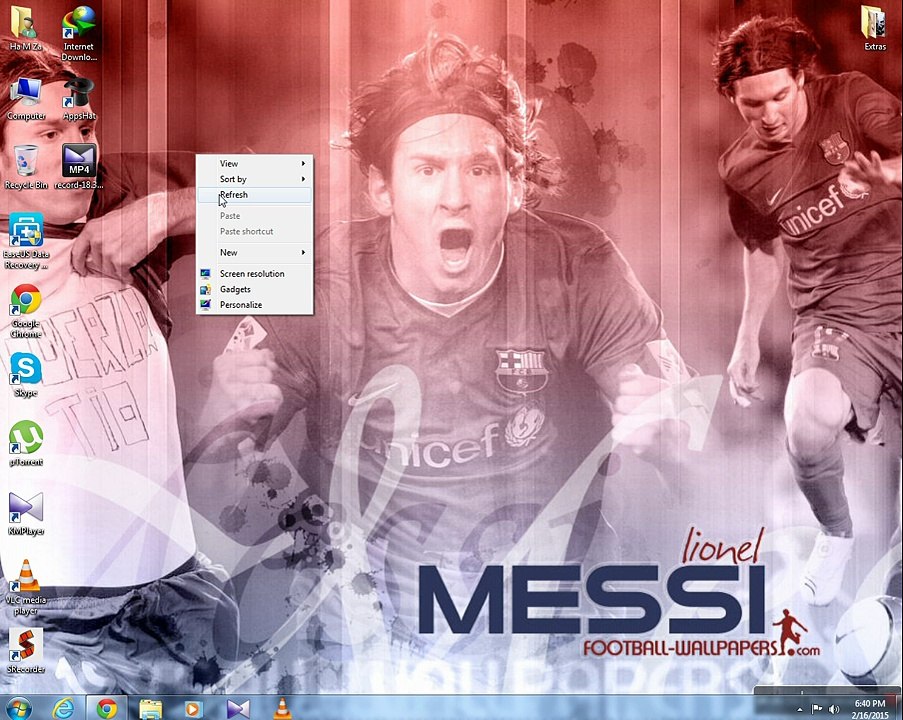Open the Extras folder on desktop
The height and width of the screenshot is (720, 903).
[875, 28]
